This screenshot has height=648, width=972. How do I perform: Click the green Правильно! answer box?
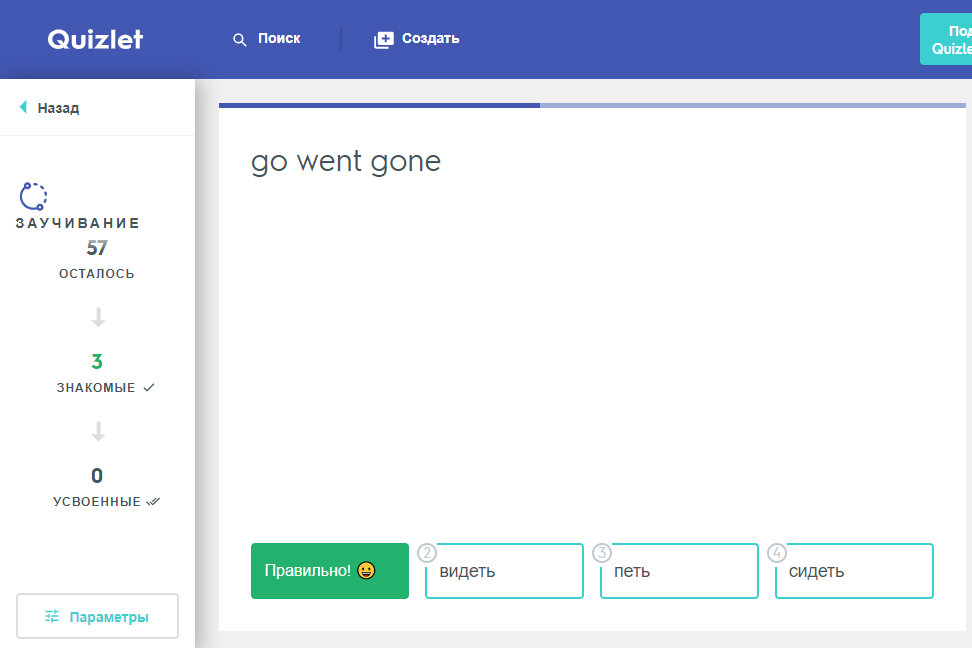click(330, 571)
